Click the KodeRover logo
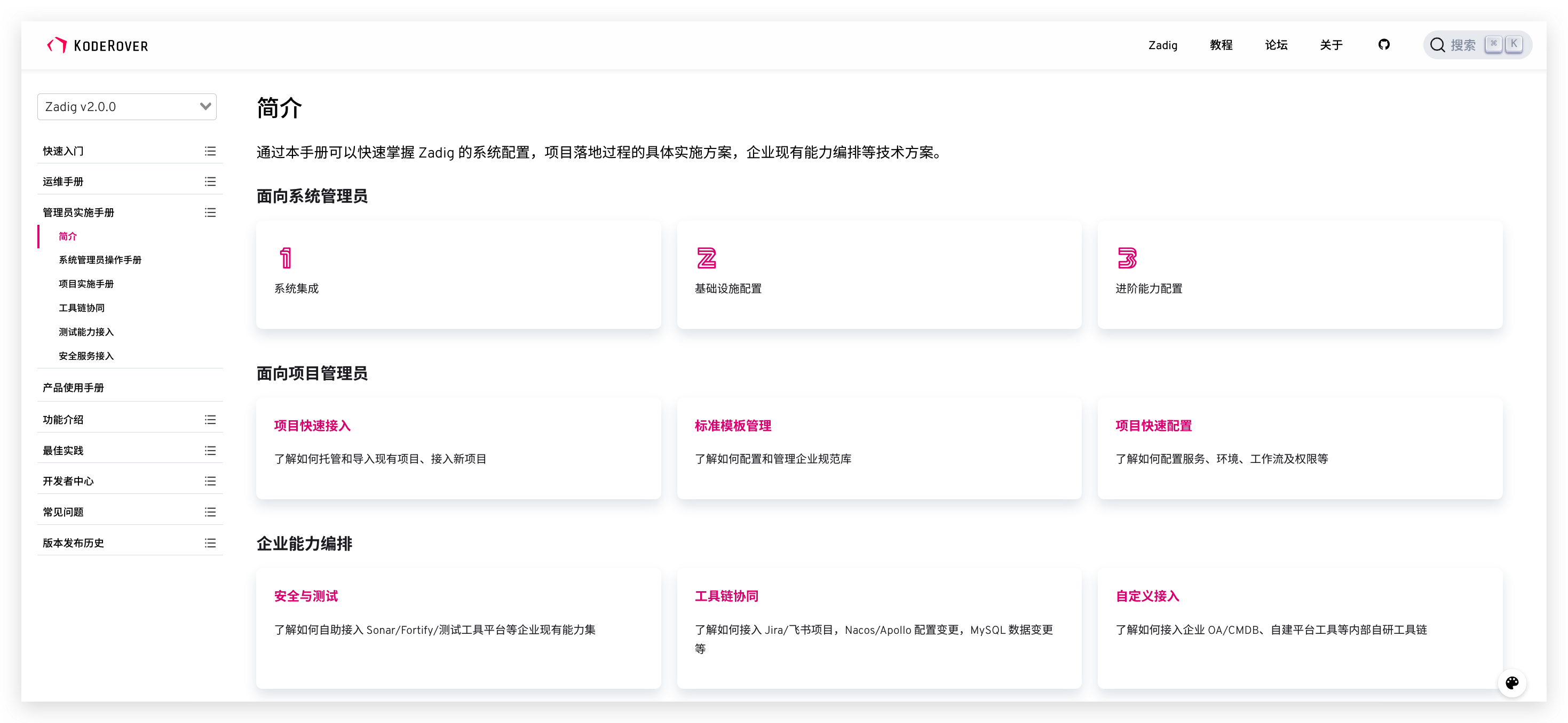 [x=97, y=45]
